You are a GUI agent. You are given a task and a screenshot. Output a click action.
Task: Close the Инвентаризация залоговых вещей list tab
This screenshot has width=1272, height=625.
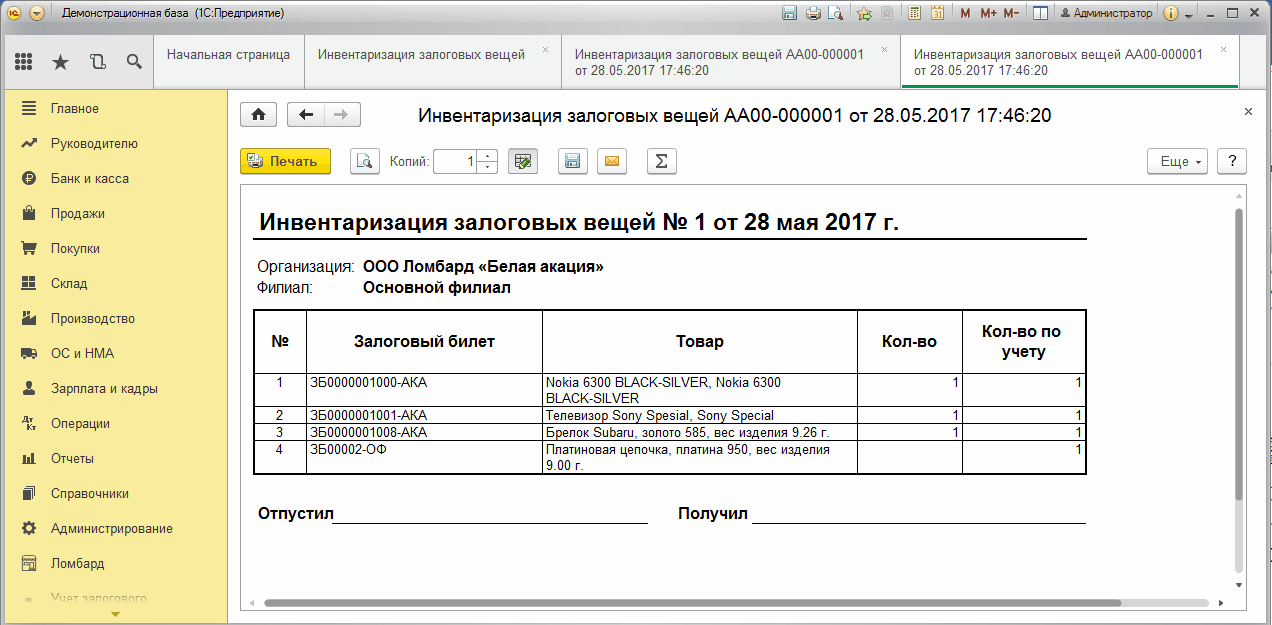pyautogui.click(x=545, y=49)
